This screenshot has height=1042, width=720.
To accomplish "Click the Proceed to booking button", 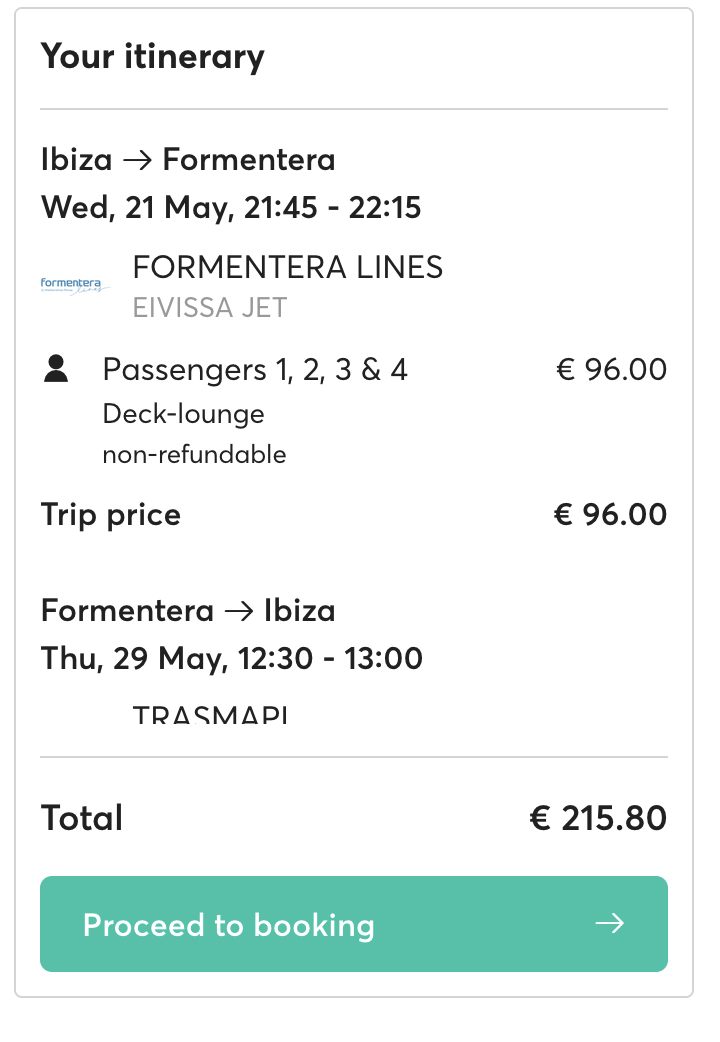I will click(x=354, y=924).
